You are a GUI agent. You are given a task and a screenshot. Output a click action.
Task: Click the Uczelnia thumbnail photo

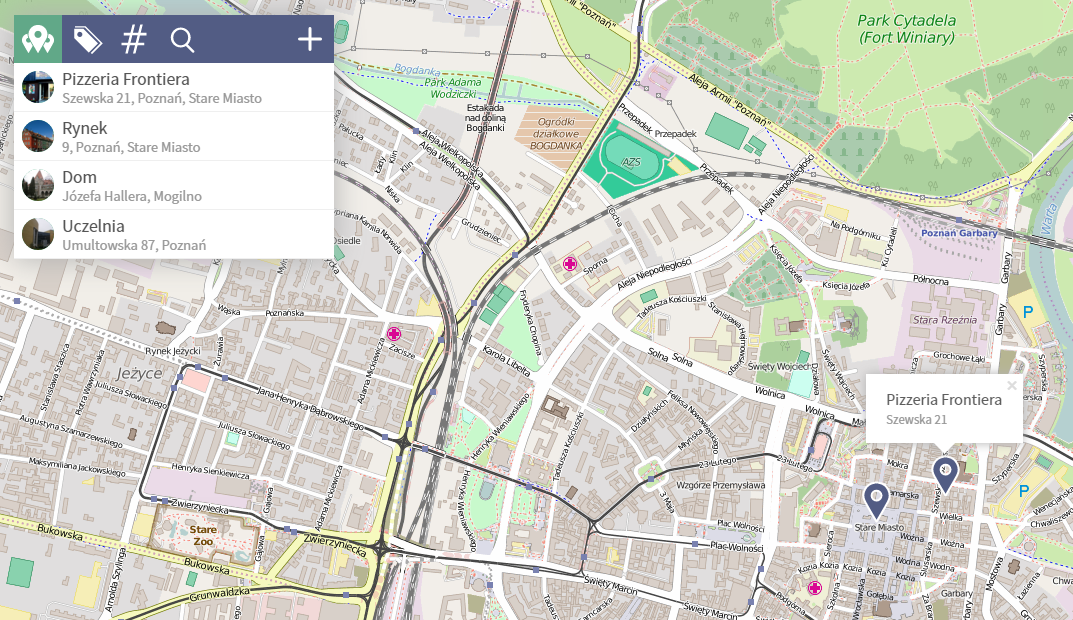(38, 234)
